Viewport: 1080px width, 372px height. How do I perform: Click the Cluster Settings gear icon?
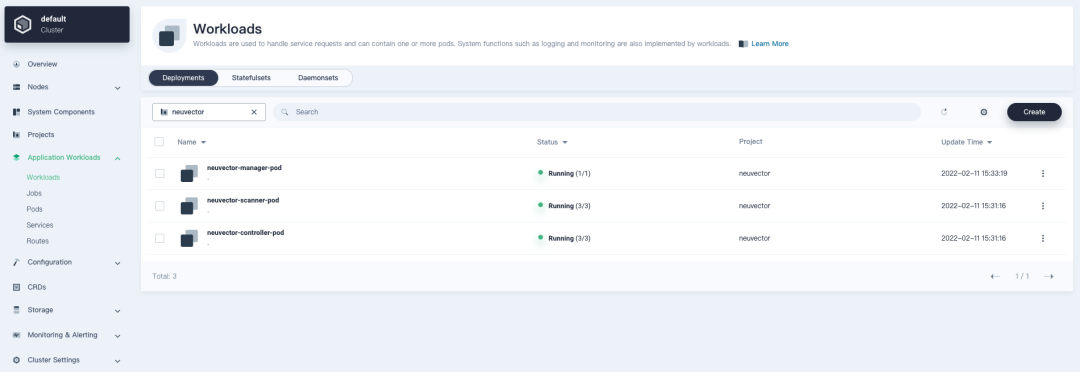point(17,360)
